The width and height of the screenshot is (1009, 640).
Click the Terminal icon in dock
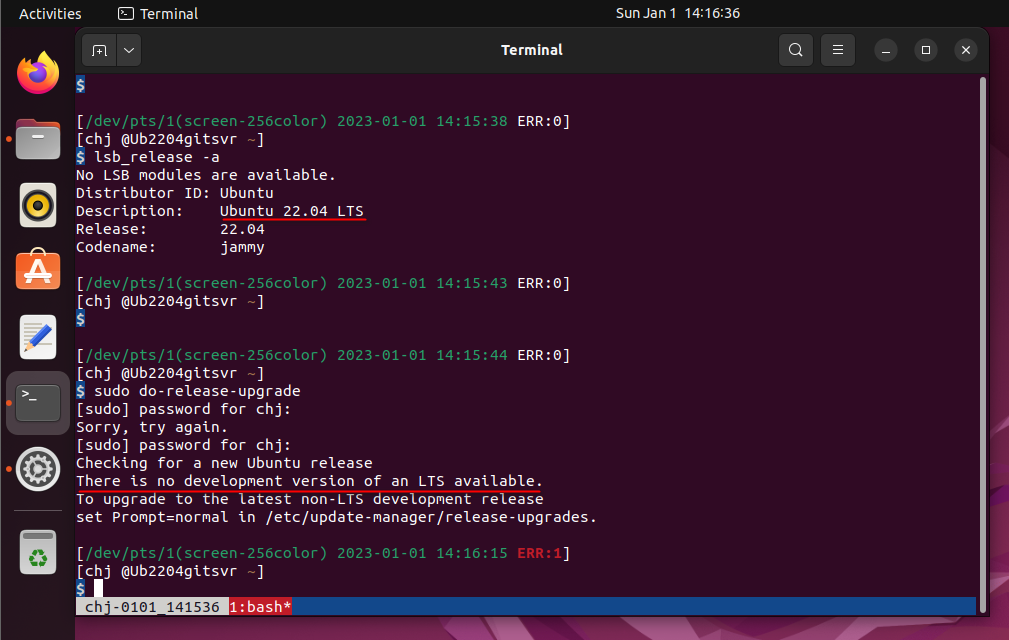click(x=38, y=403)
